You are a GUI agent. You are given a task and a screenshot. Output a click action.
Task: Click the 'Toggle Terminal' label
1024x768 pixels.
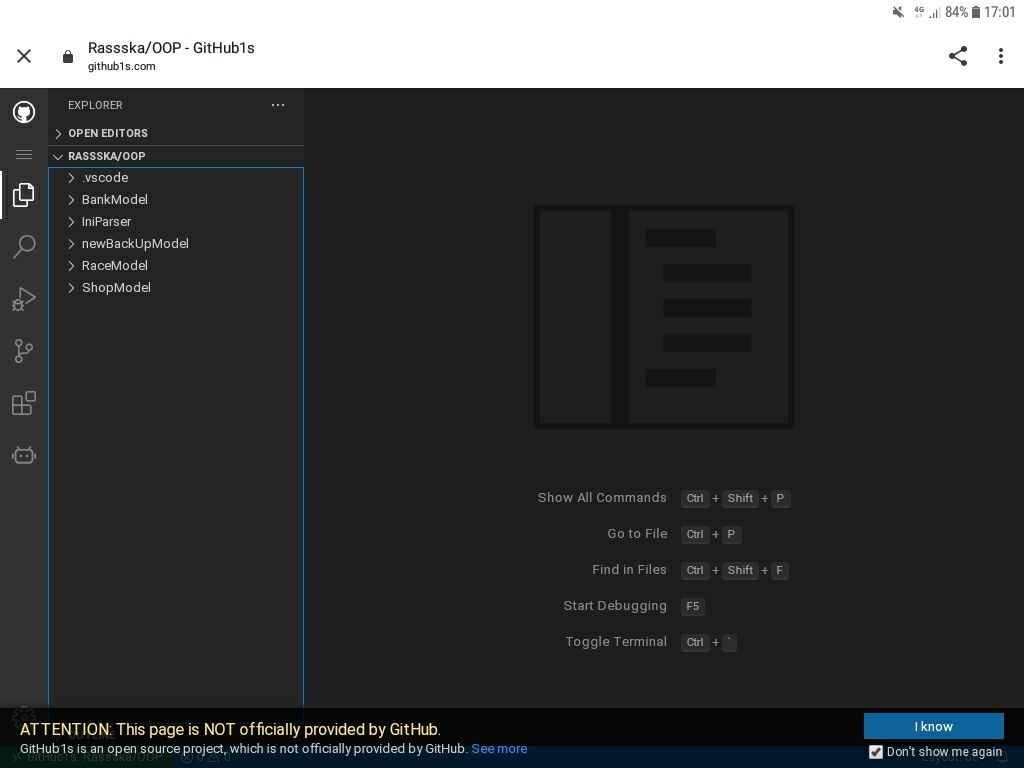(x=616, y=642)
